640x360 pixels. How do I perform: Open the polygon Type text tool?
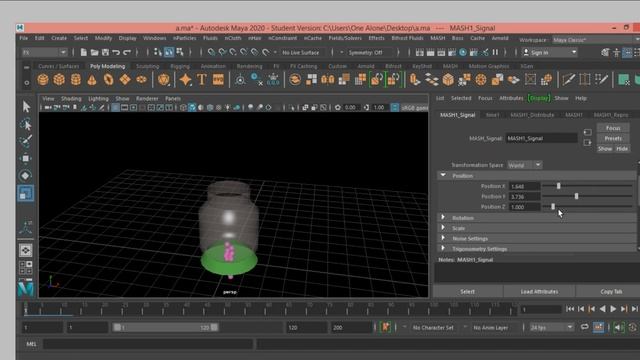pos(202,80)
